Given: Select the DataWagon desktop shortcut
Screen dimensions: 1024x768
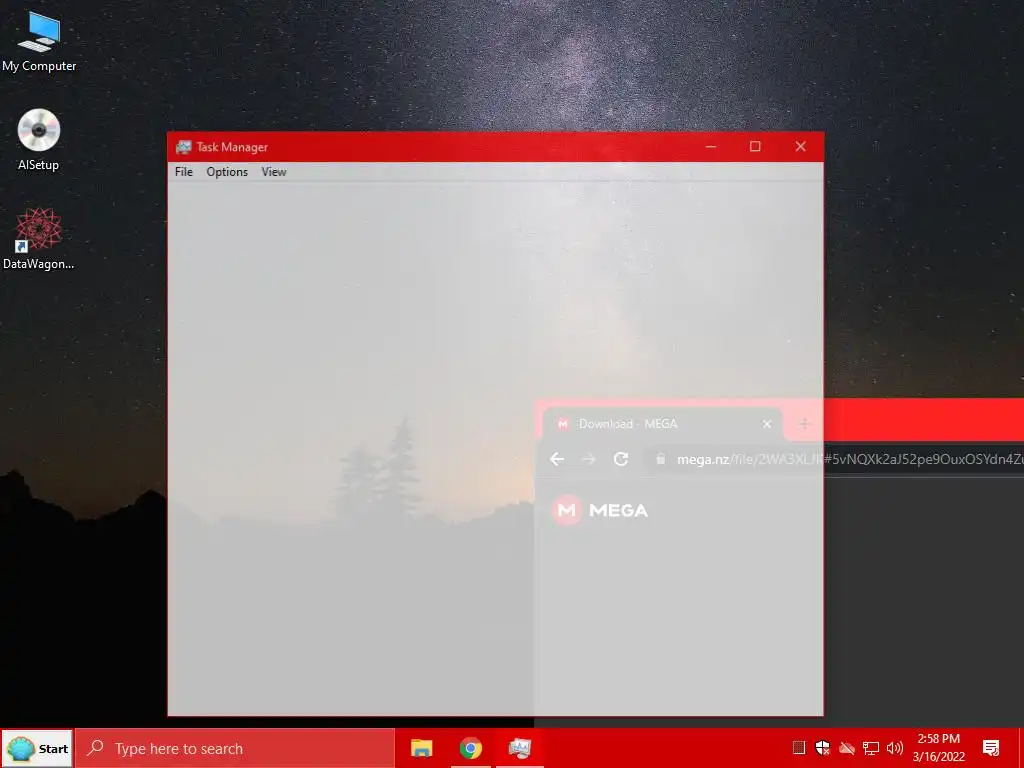Looking at the screenshot, I should [x=39, y=239].
